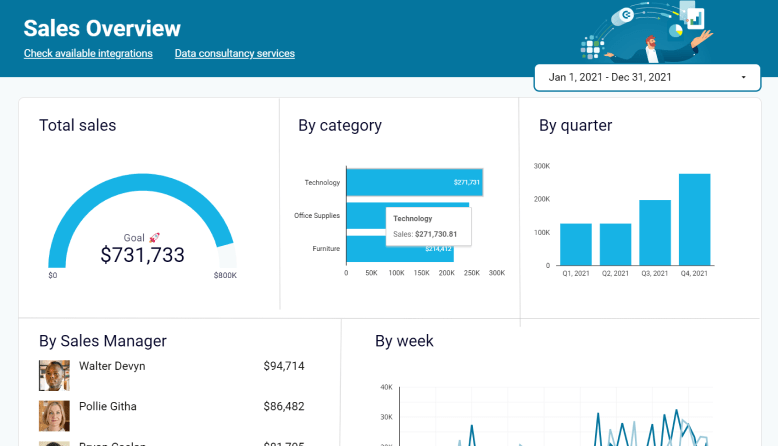Click the Office Supplies axis label

pyautogui.click(x=317, y=215)
